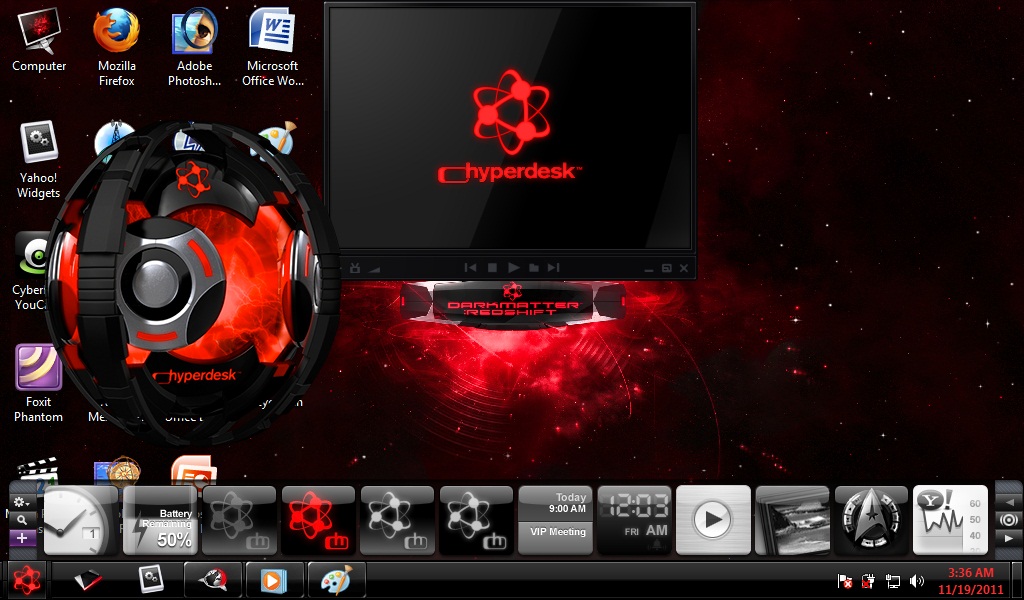1024x600 pixels.
Task: Click the silver play button dock widget
Action: [x=713, y=520]
